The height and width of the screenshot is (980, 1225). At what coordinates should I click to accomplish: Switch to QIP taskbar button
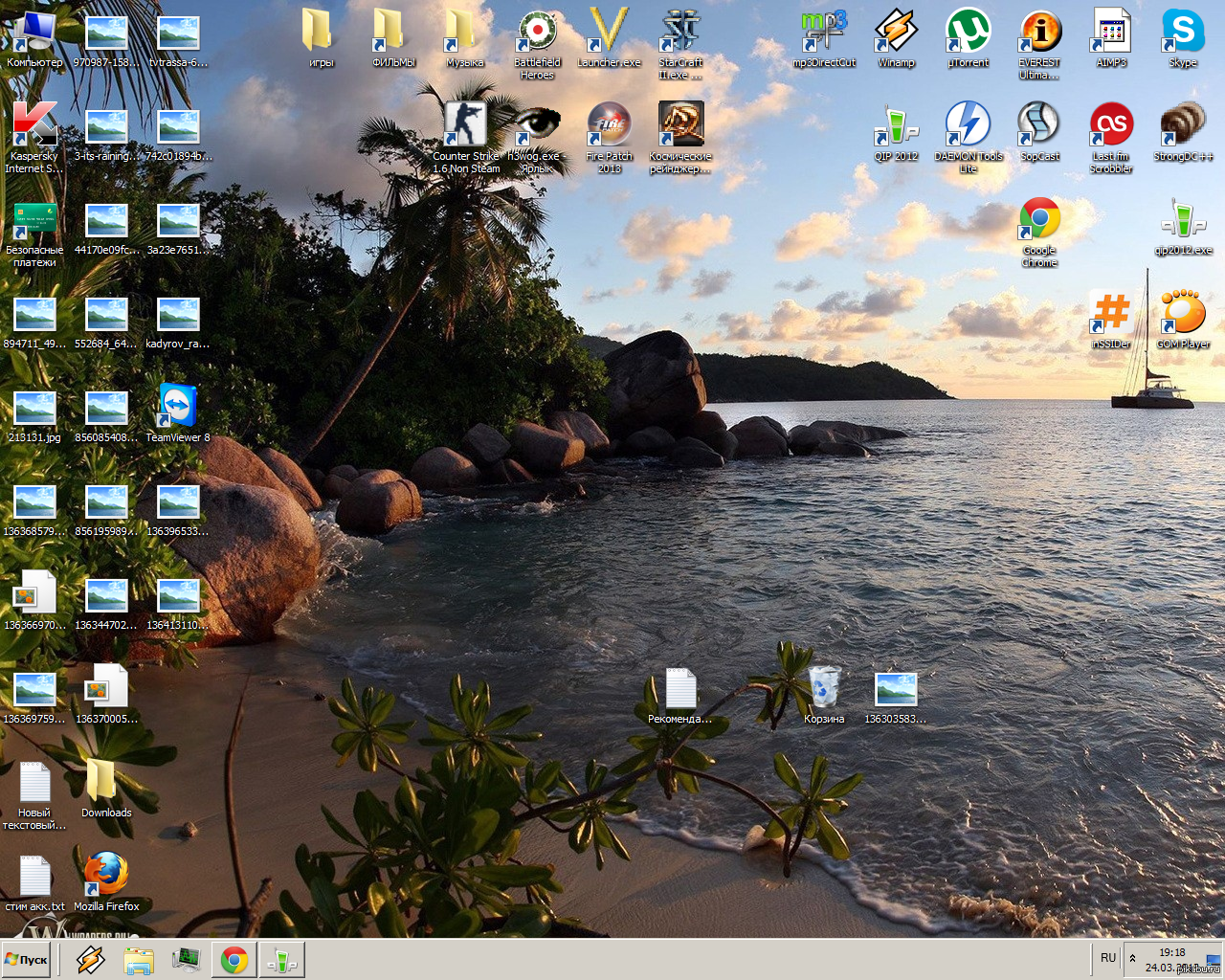click(282, 959)
